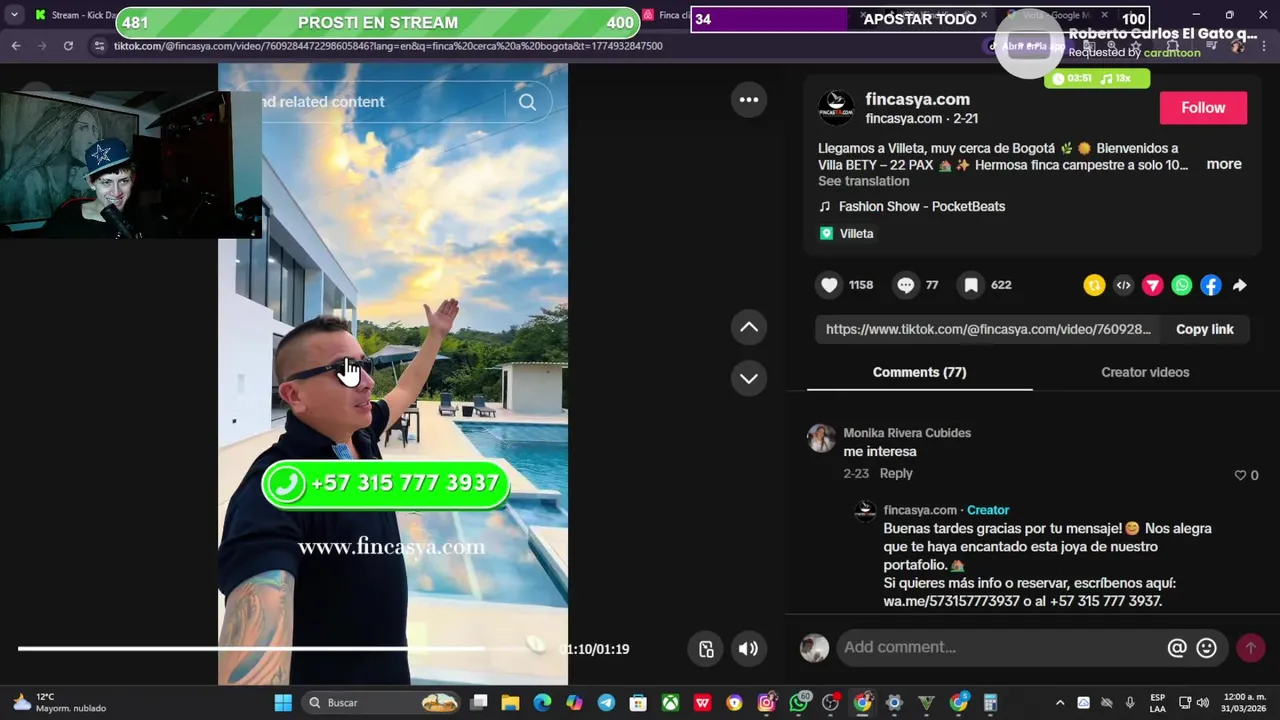Click the yellow repost icon
This screenshot has height=720, width=1280.
pos(1094,286)
